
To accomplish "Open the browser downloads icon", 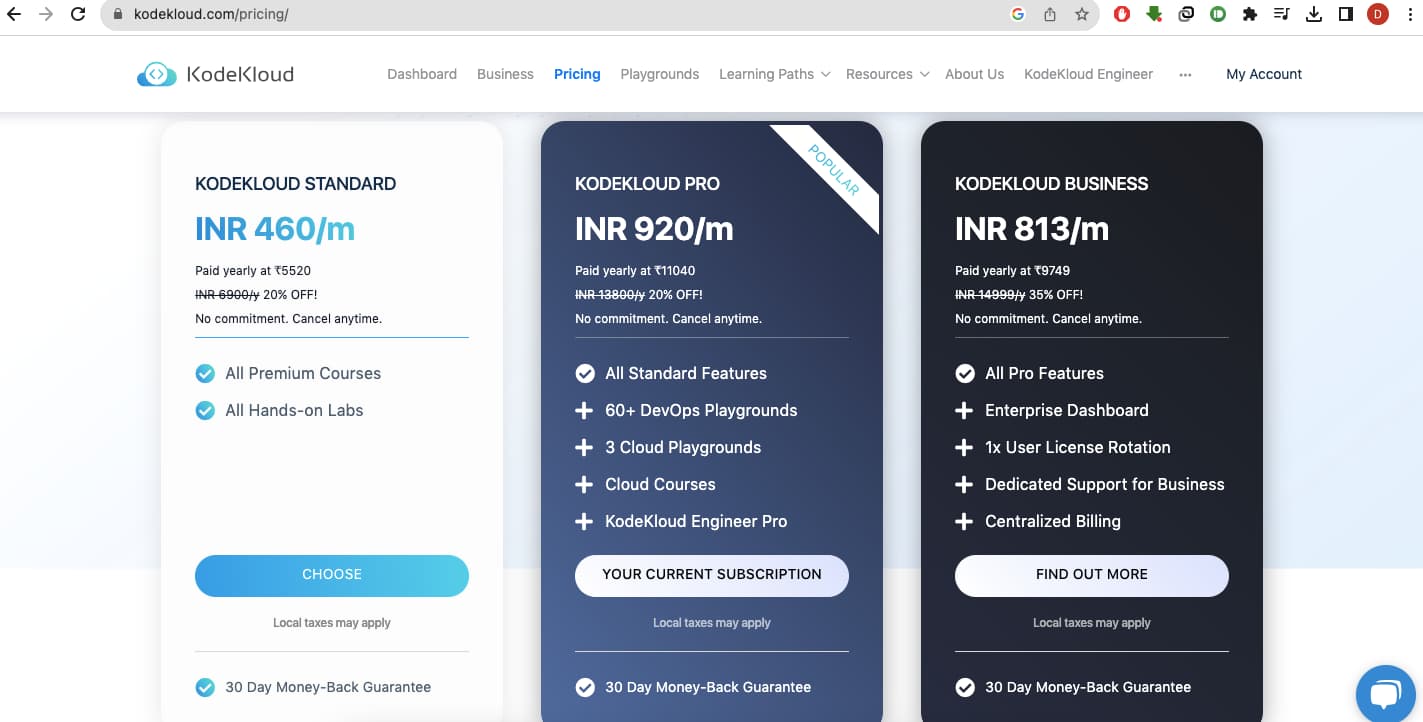I will 1314,15.
